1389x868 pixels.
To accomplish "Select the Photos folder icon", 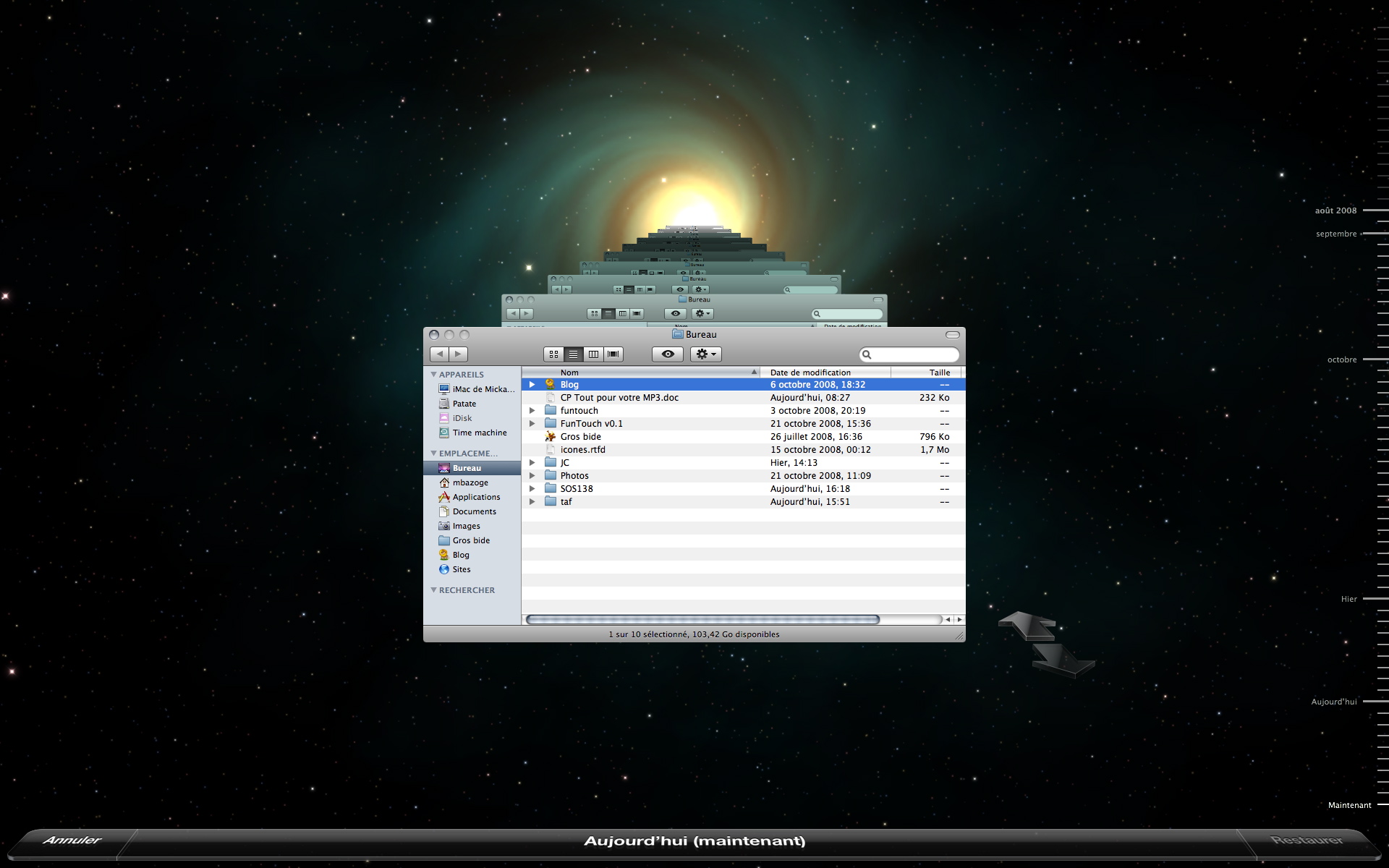I will pyautogui.click(x=551, y=476).
